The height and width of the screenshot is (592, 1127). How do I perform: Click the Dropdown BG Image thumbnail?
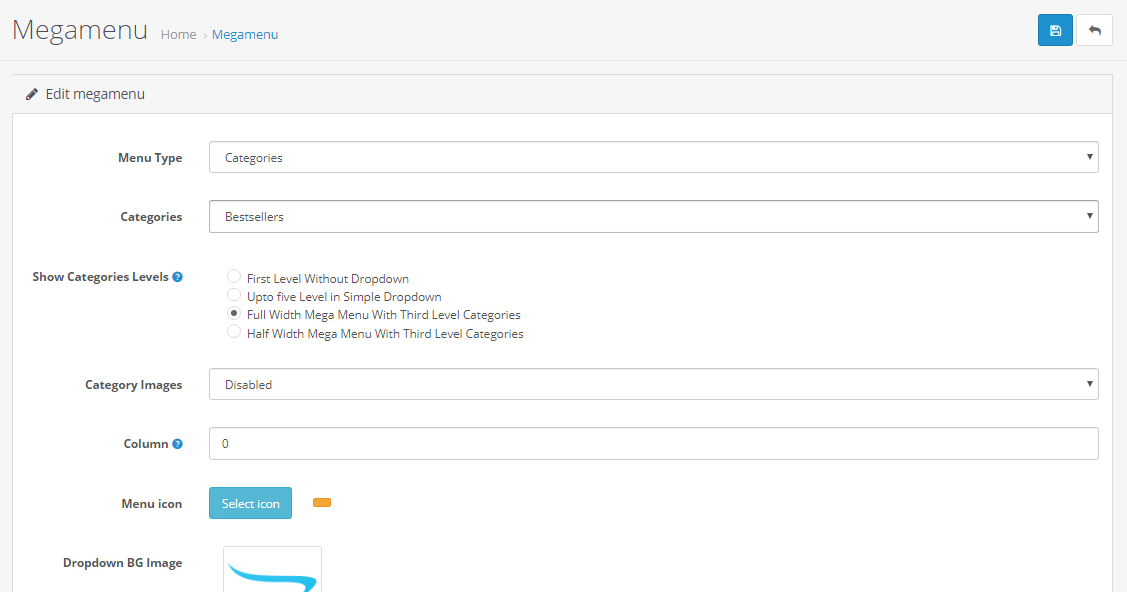(272, 570)
